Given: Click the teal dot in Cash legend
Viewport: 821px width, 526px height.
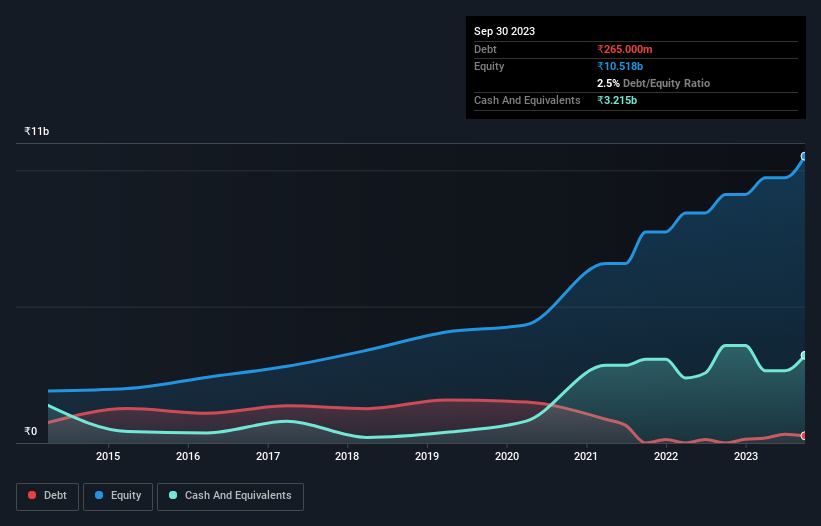Looking at the screenshot, I should pos(173,495).
